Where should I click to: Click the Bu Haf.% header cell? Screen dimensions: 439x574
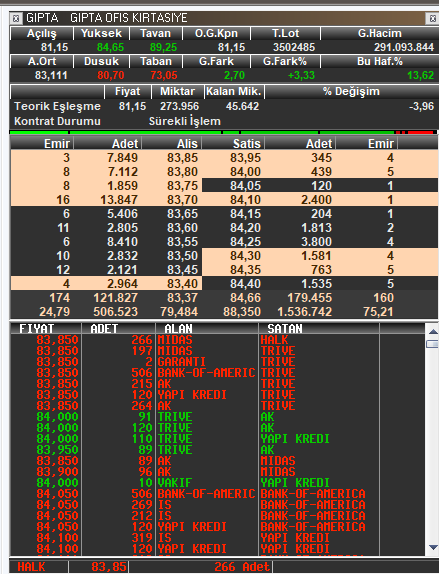(x=379, y=61)
